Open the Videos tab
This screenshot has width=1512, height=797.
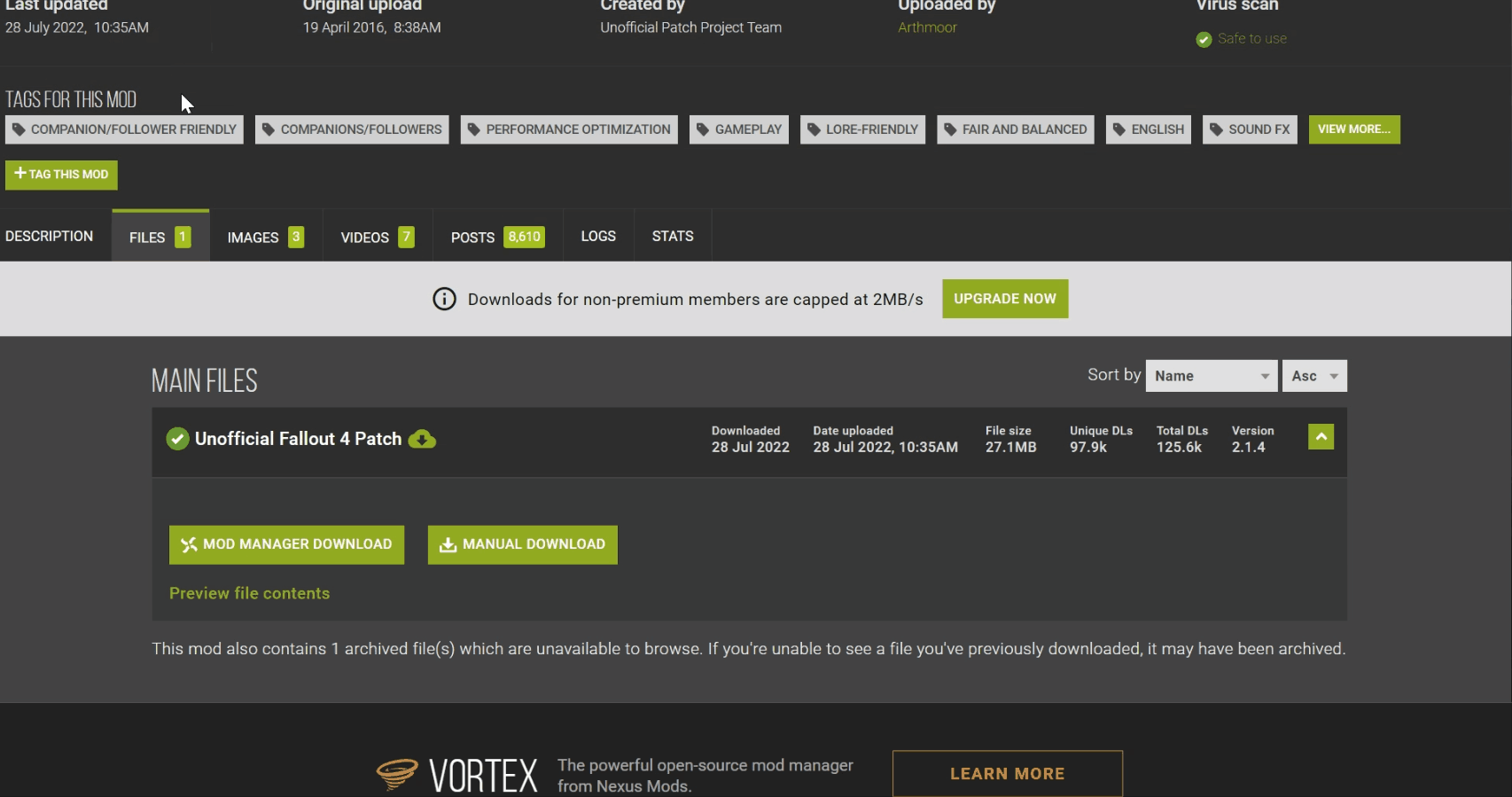point(378,237)
